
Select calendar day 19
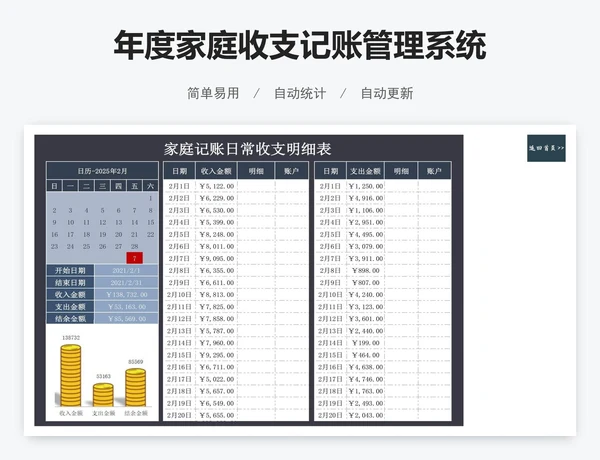[x=103, y=234]
